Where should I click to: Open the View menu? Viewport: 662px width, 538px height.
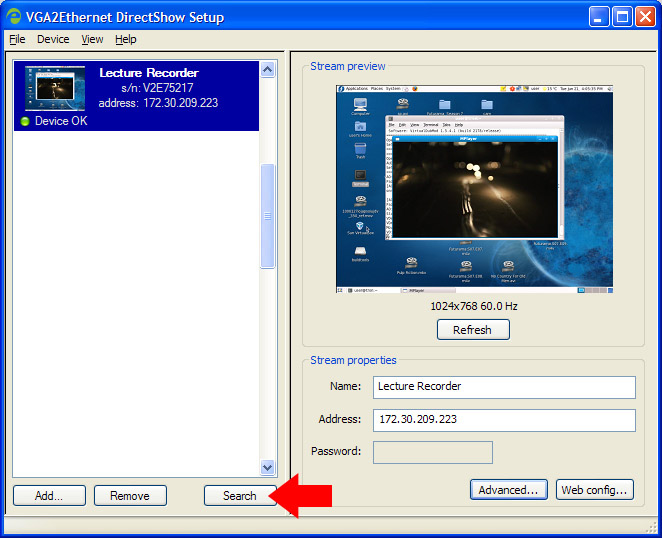92,39
